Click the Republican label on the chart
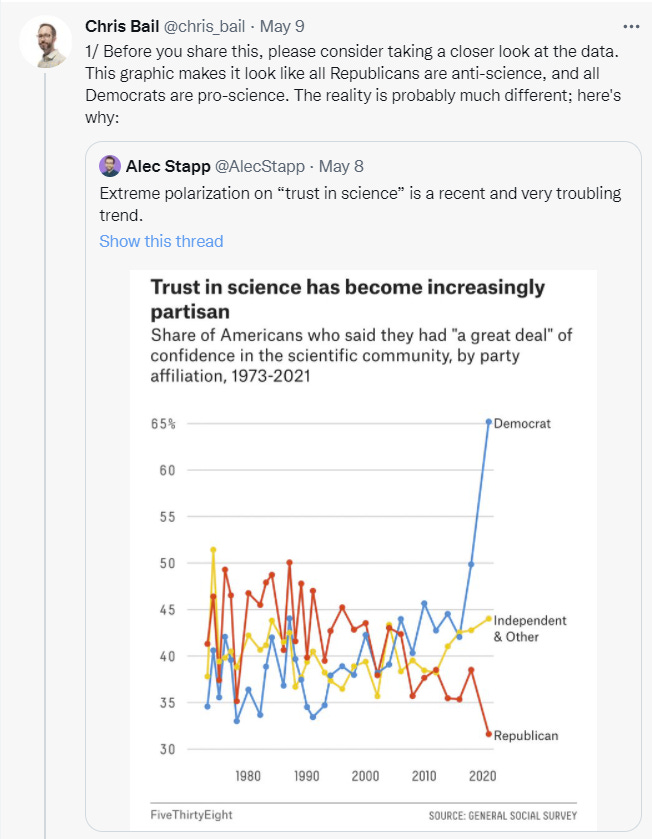This screenshot has height=839, width=652. tap(526, 735)
